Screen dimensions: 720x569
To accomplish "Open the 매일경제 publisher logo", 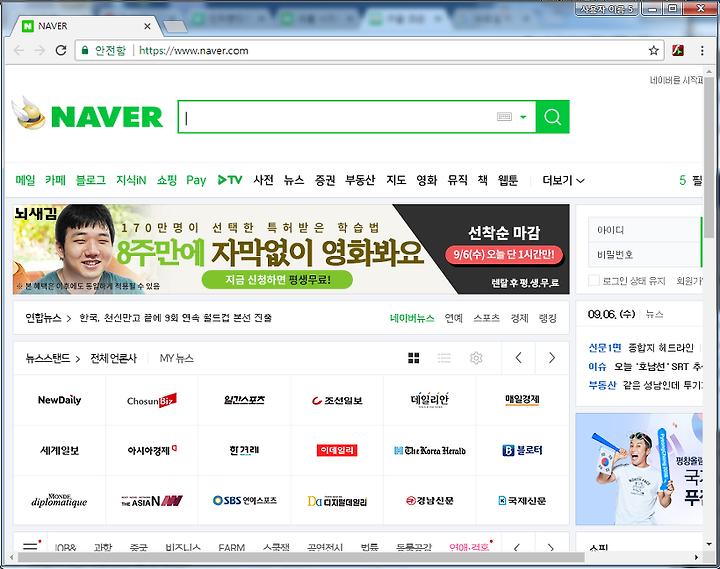I will point(523,400).
